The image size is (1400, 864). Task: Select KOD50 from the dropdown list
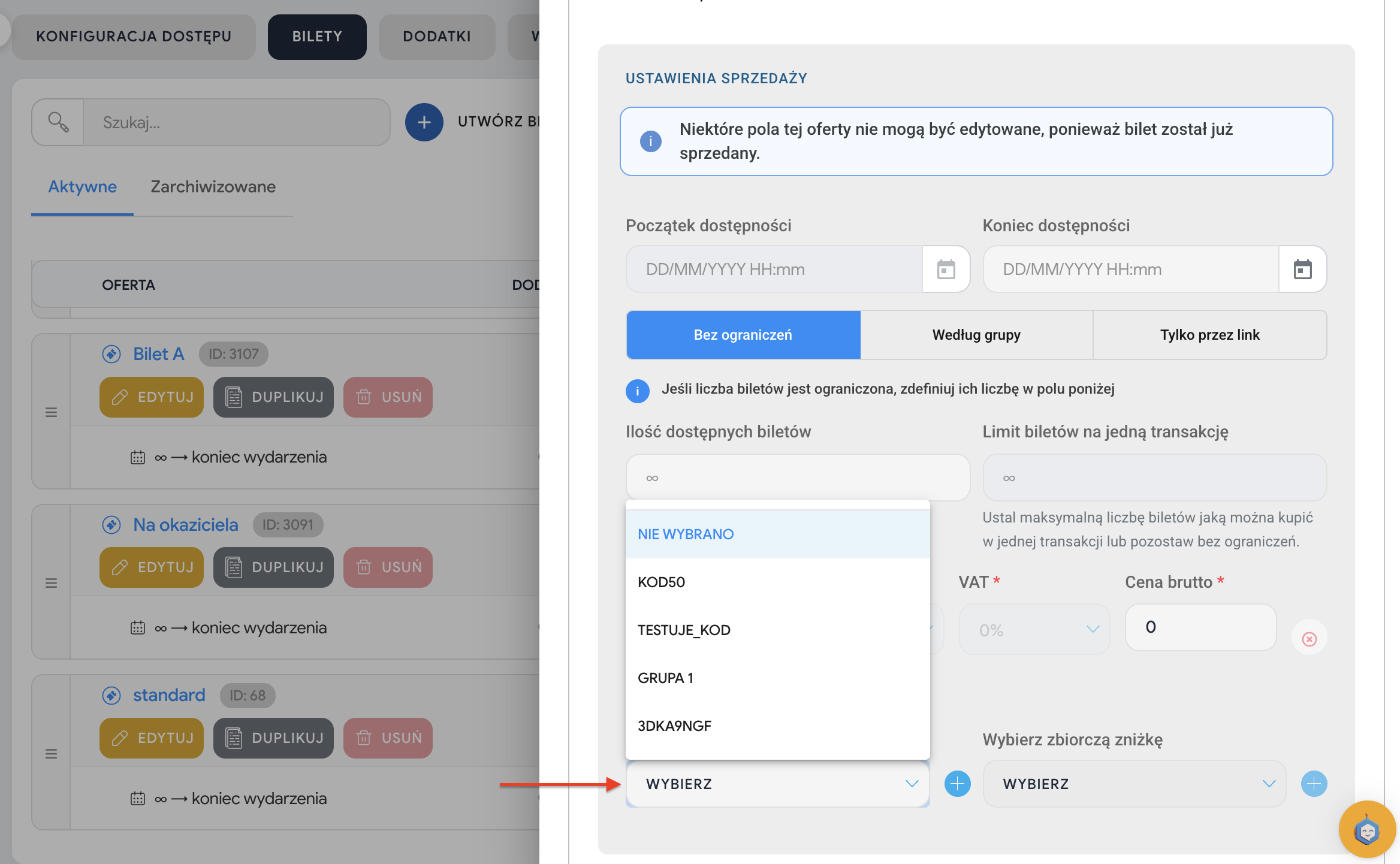(x=662, y=582)
